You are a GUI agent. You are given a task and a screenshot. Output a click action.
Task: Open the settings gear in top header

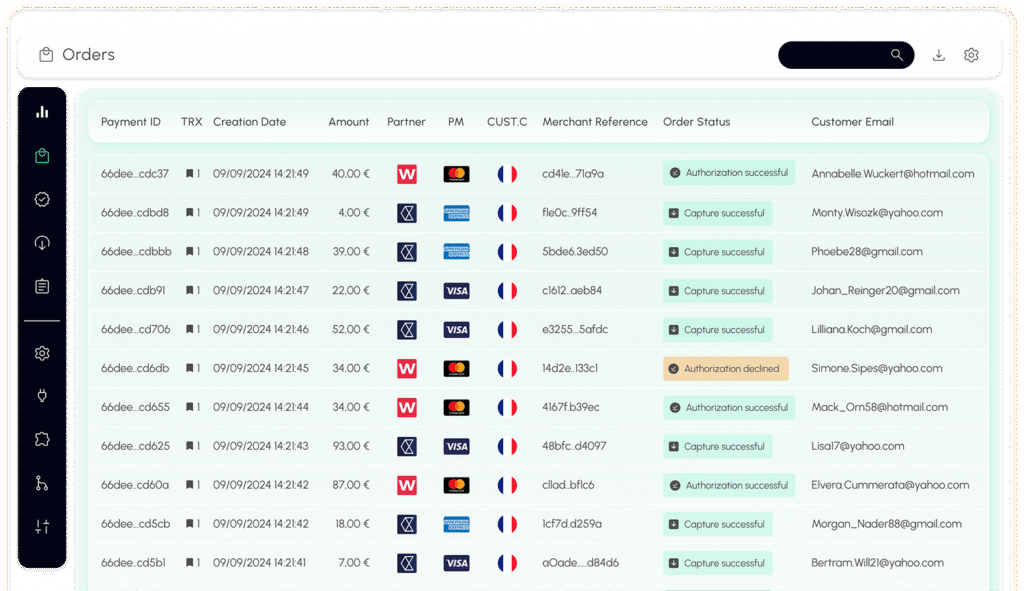(x=971, y=55)
